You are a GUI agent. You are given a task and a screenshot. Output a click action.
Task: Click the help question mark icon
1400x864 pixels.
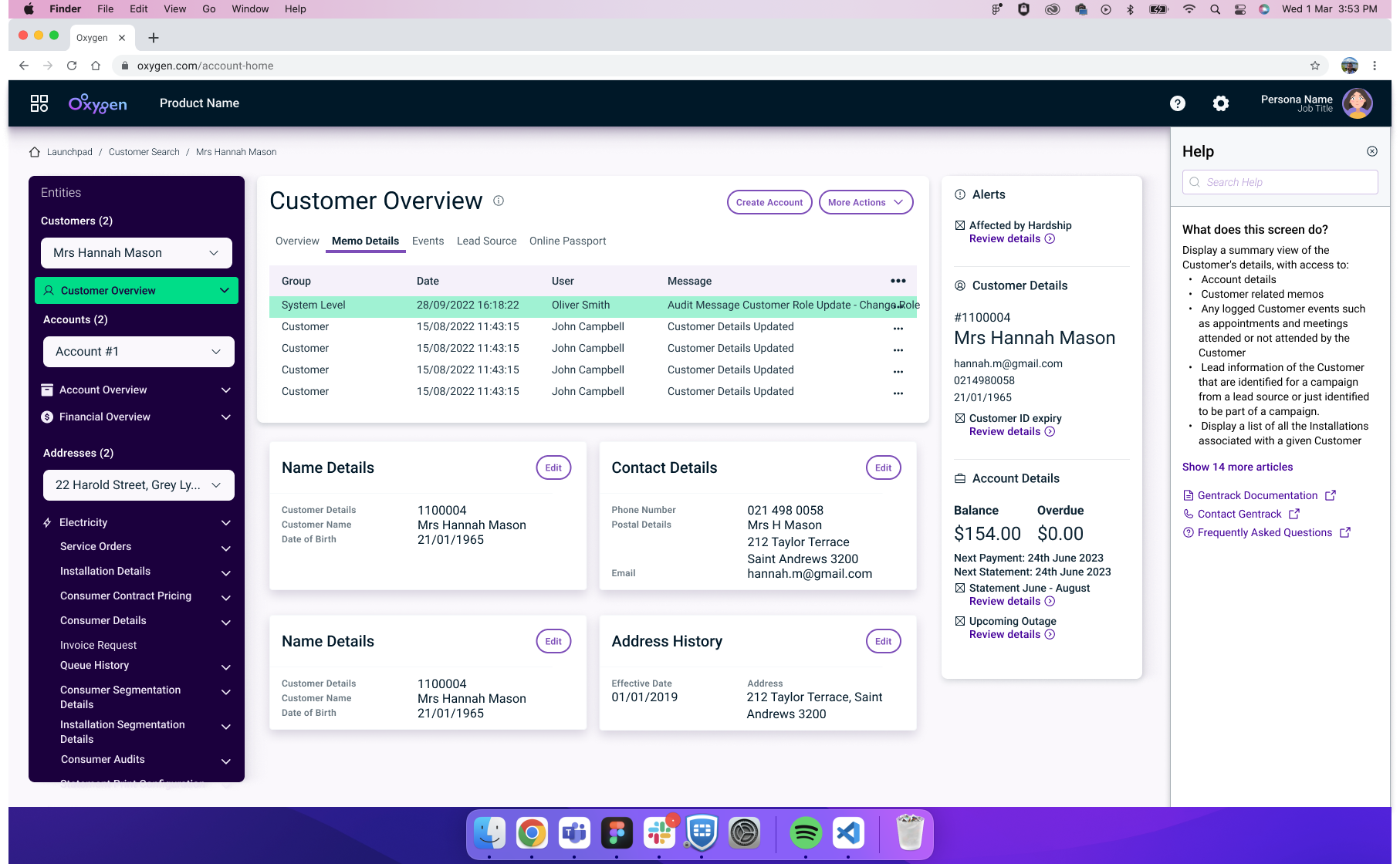[x=1177, y=103]
